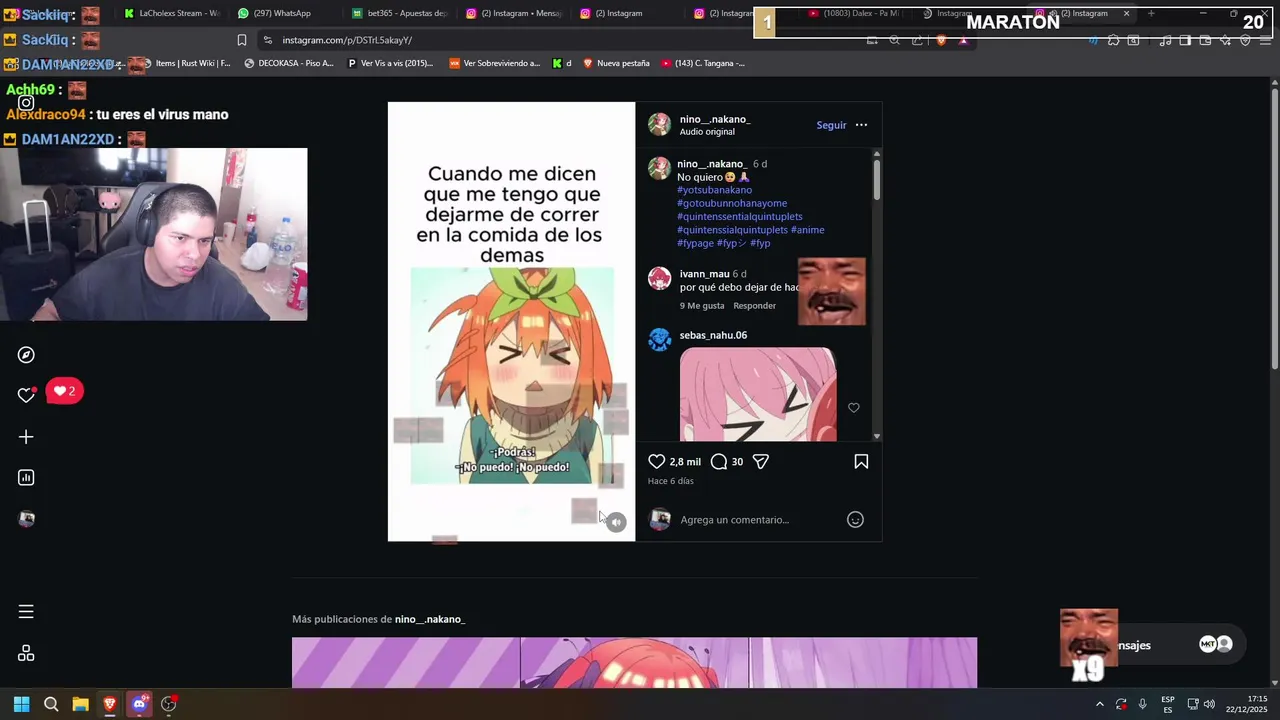Open the Items | Rust Wiki bookmark

(185, 63)
